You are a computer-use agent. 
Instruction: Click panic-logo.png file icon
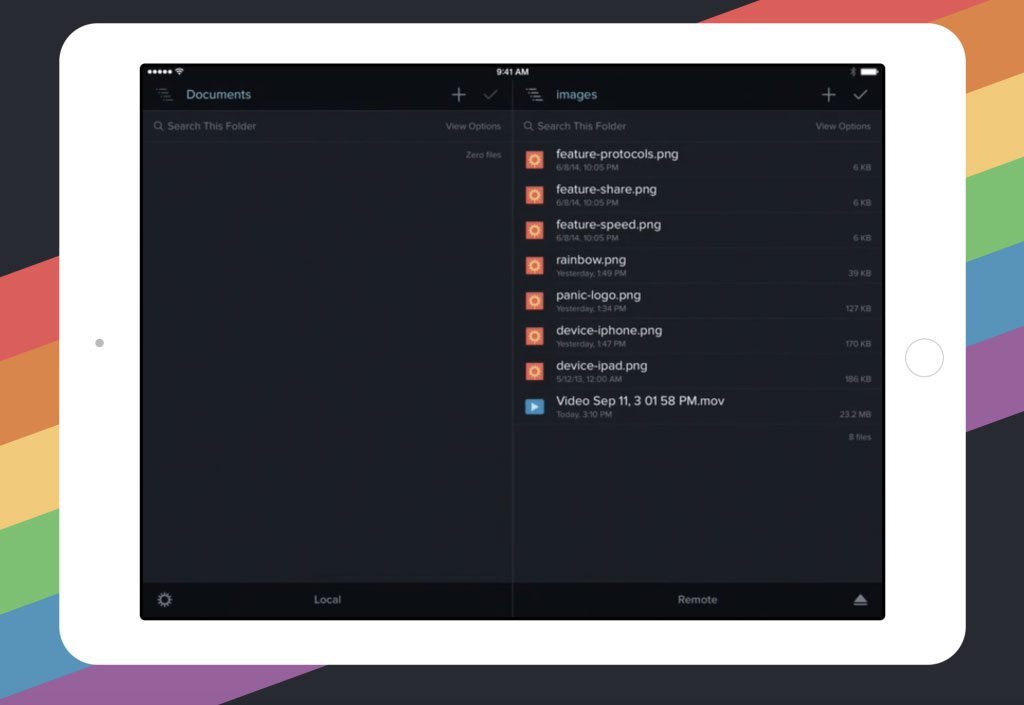pos(534,301)
